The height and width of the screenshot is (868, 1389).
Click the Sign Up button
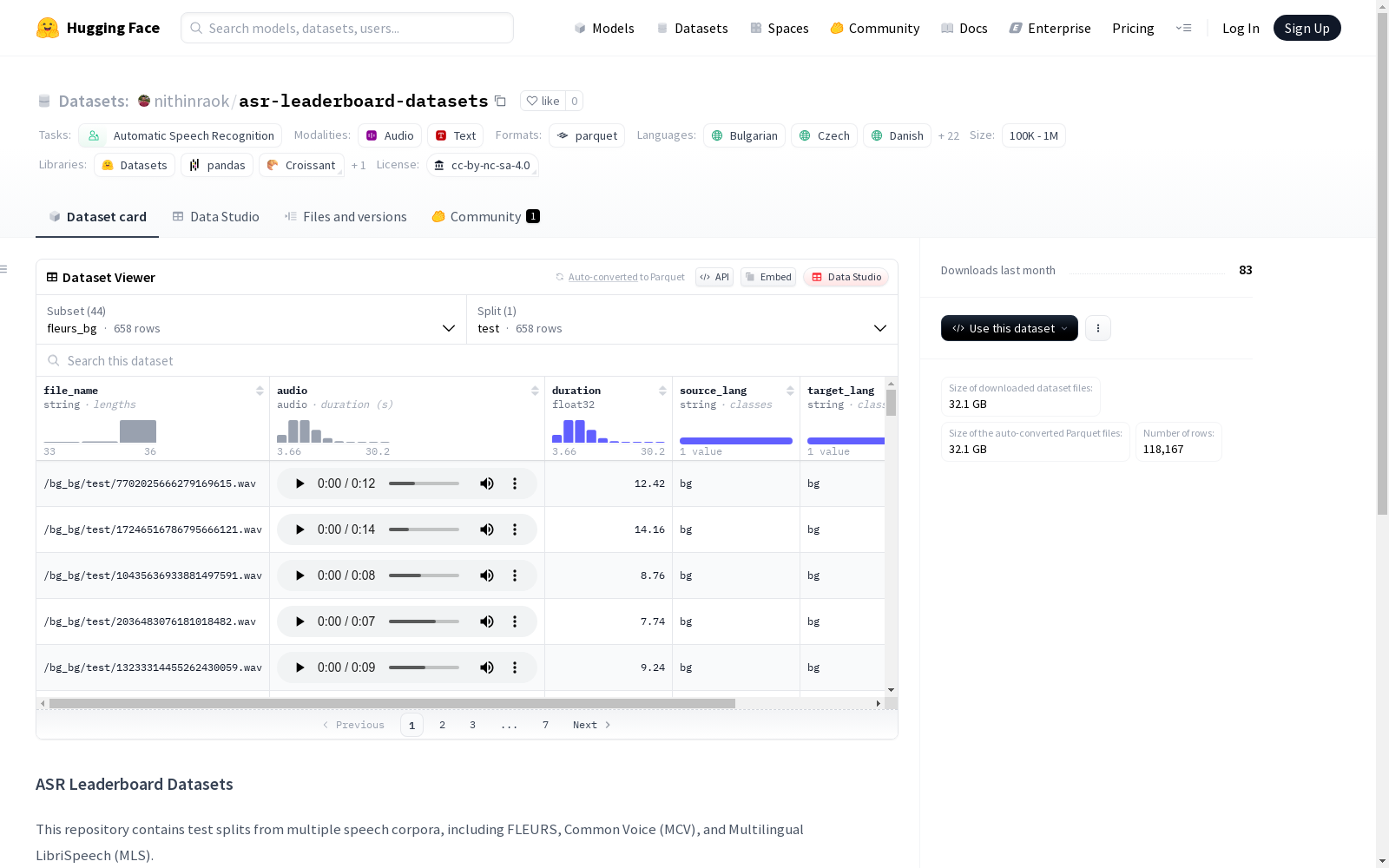tap(1307, 28)
